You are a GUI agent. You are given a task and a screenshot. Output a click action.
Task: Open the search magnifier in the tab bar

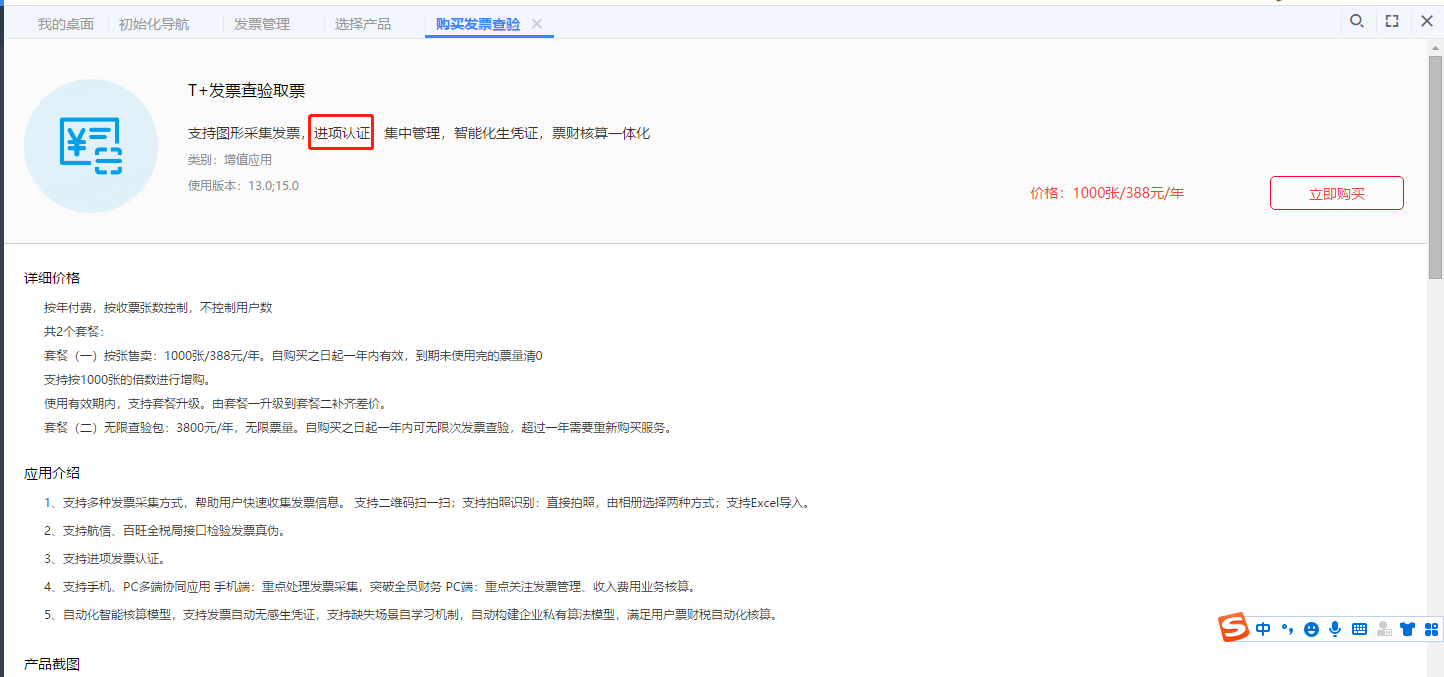[x=1357, y=21]
